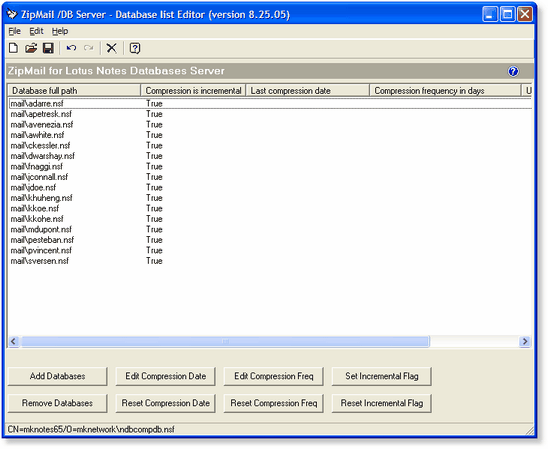The image size is (548, 449).
Task: Select row mail\kkoe.nsf
Action: (270, 208)
